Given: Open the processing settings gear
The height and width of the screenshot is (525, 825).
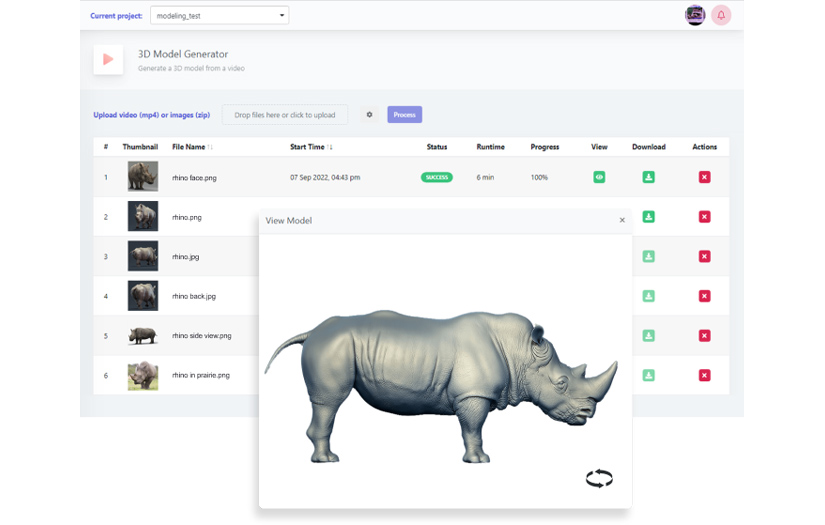Looking at the screenshot, I should (369, 115).
